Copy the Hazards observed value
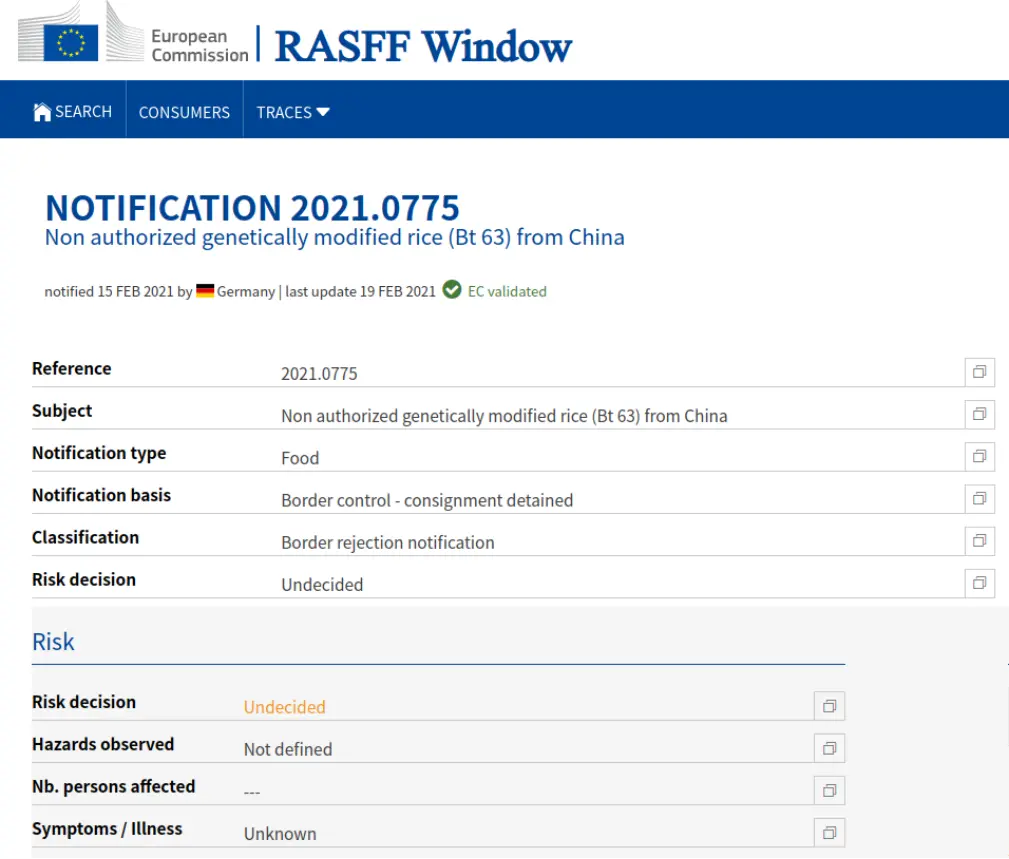Viewport: 1009px width, 859px height. pos(829,748)
